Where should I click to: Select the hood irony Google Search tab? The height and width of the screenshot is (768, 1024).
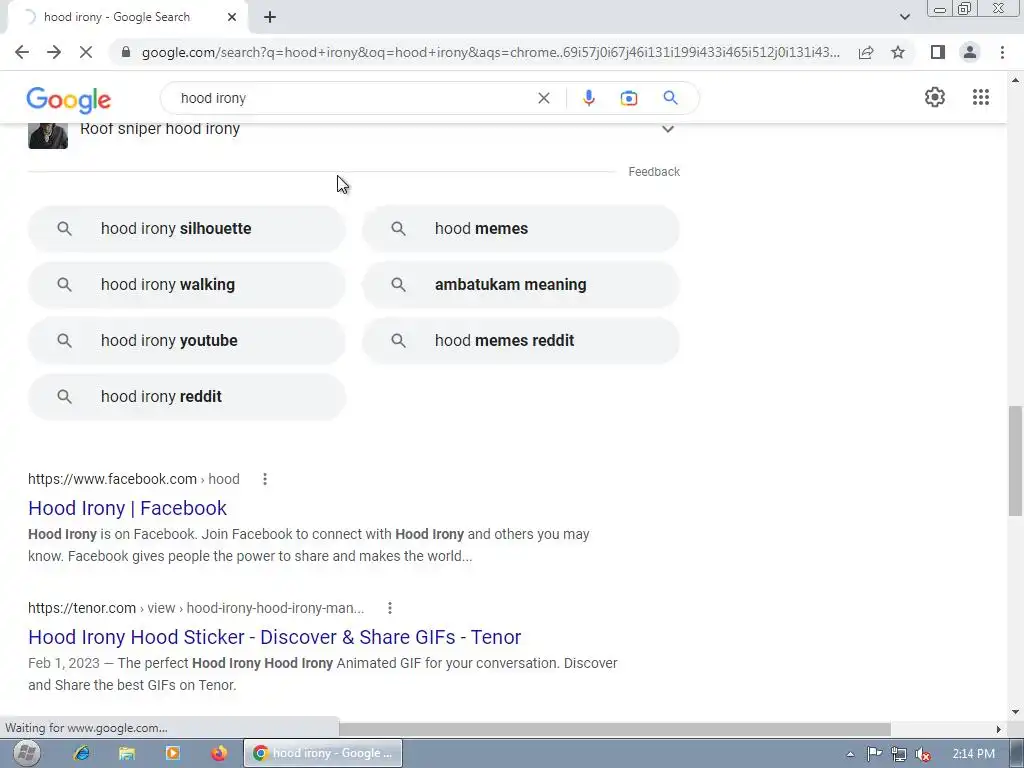tap(126, 17)
